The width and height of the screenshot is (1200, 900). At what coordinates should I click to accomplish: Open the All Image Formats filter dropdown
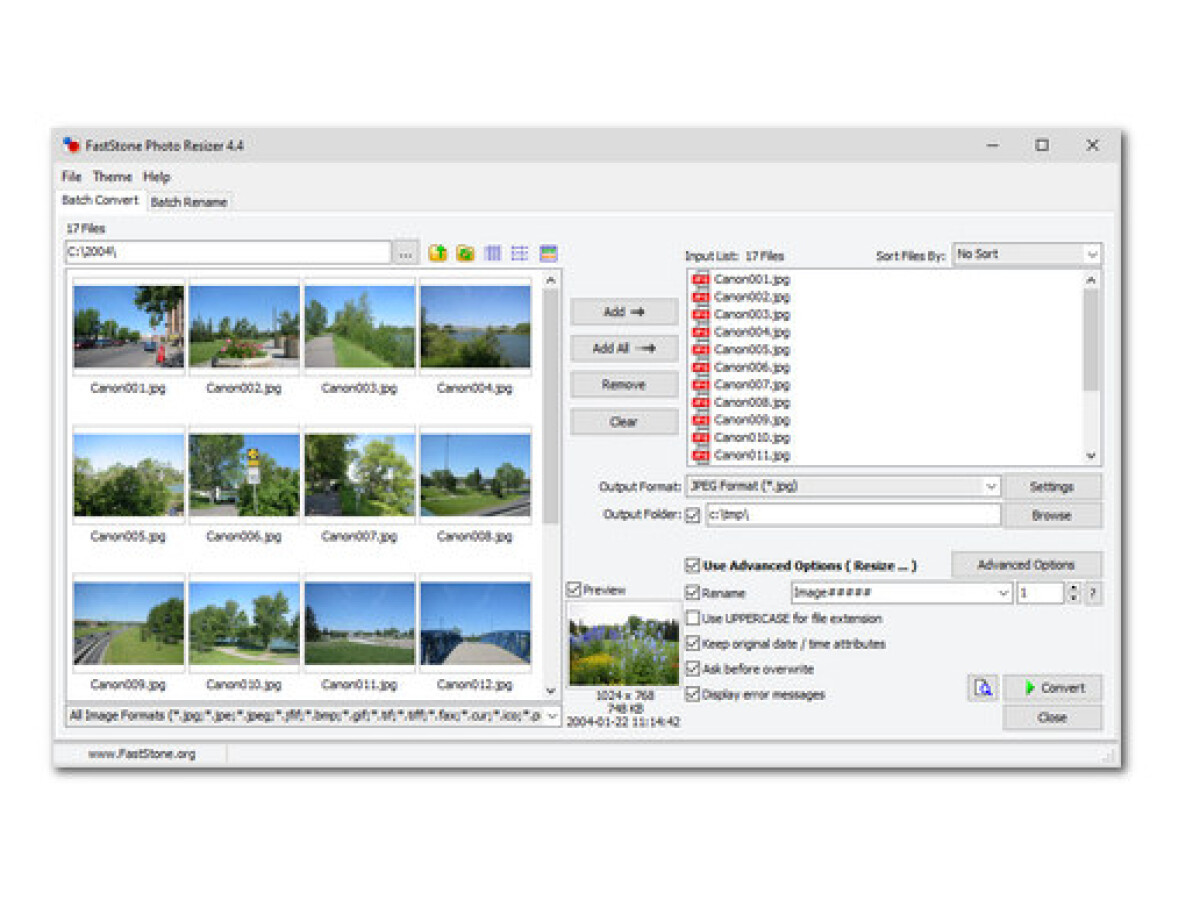(x=314, y=716)
